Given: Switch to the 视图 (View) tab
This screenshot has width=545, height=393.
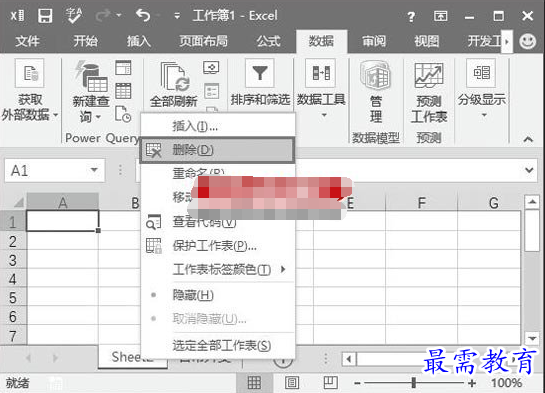Looking at the screenshot, I should pos(426,41).
